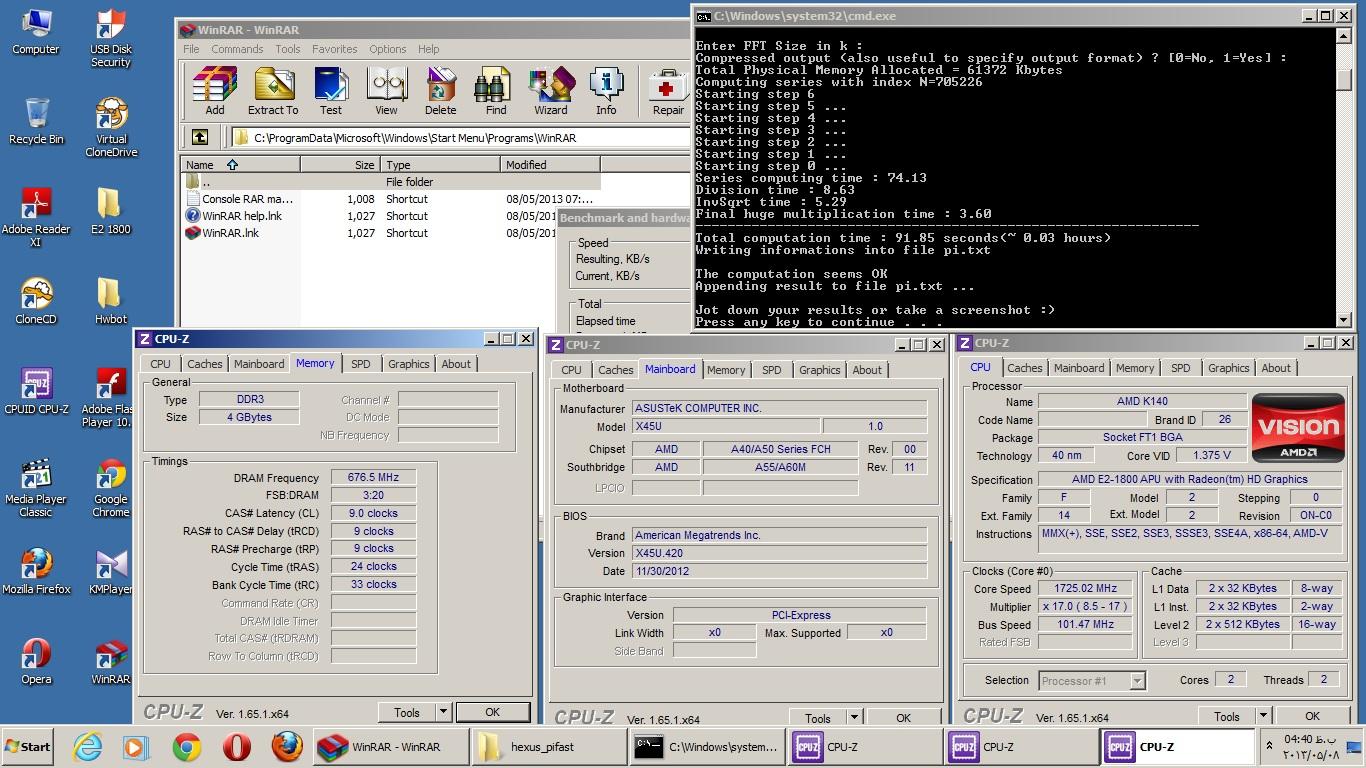The image size is (1366, 768).
Task: Open the Recycle Bin on desktop
Action: tap(36, 121)
